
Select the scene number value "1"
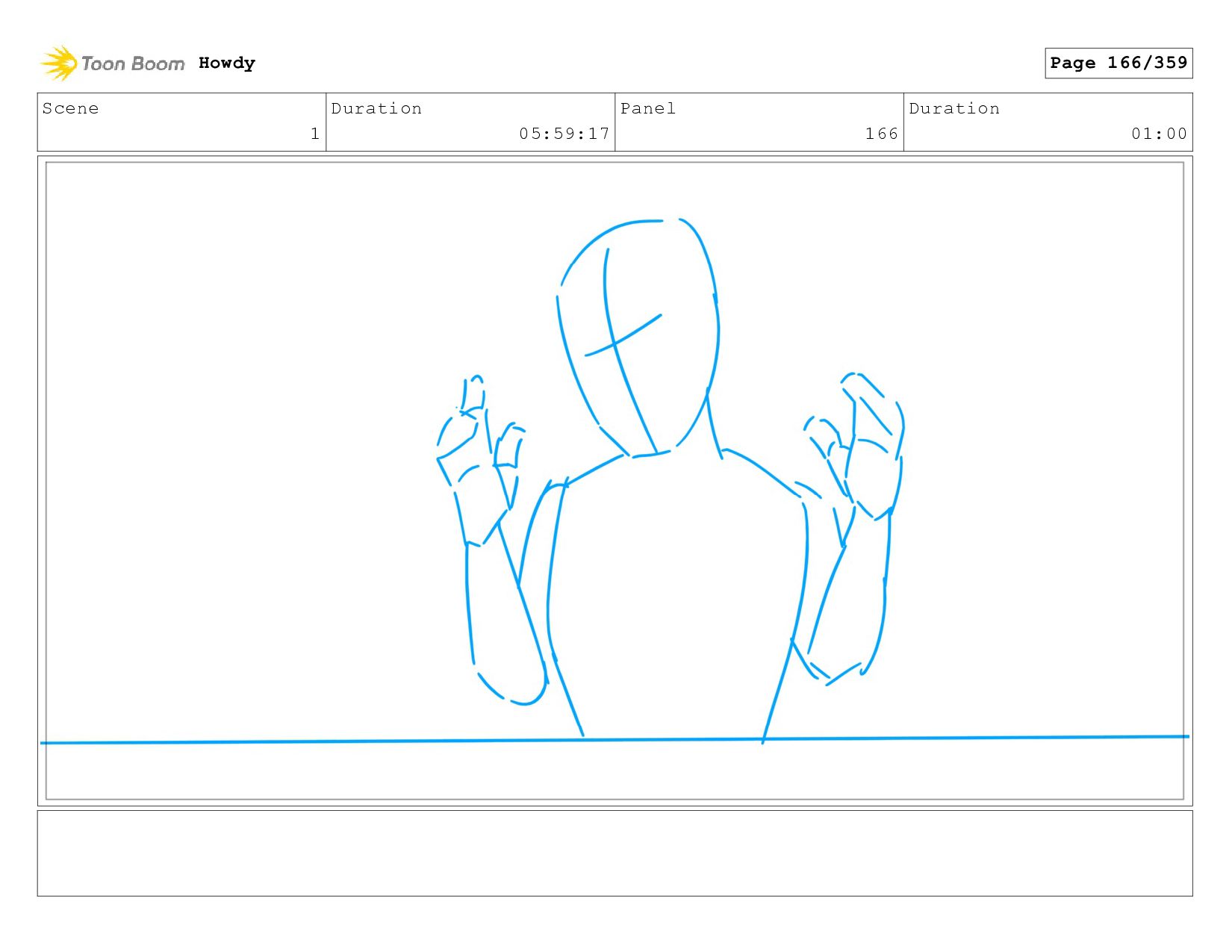click(315, 134)
